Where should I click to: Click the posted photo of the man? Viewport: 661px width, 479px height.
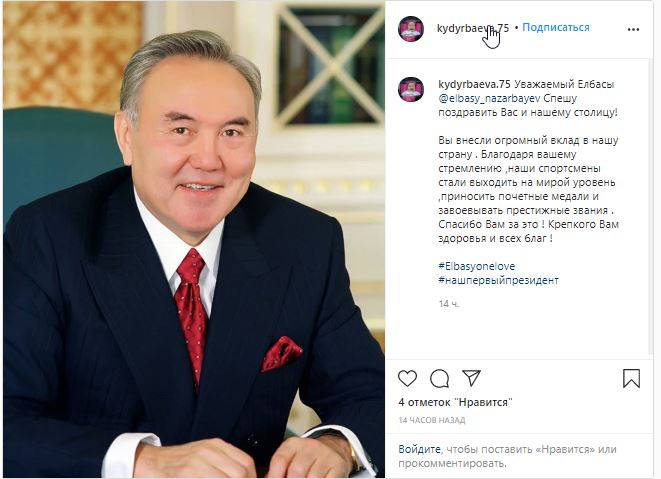194,240
